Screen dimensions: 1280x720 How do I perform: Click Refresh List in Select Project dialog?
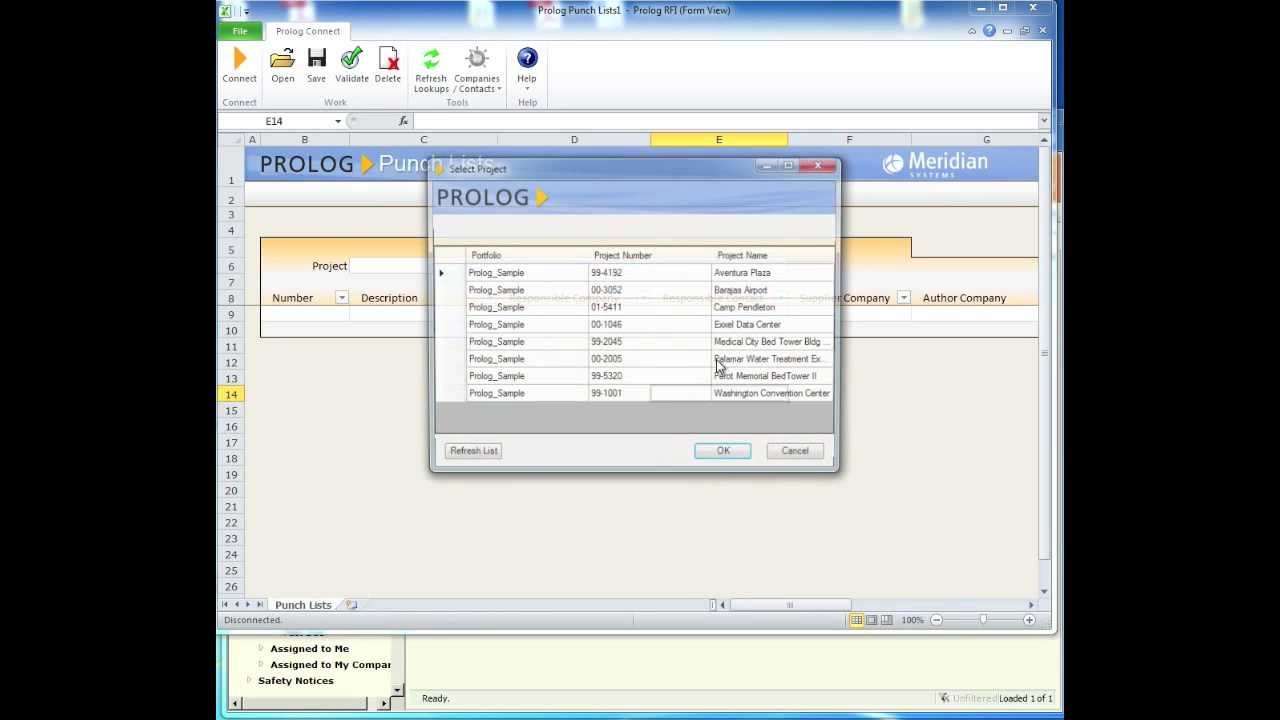474,451
